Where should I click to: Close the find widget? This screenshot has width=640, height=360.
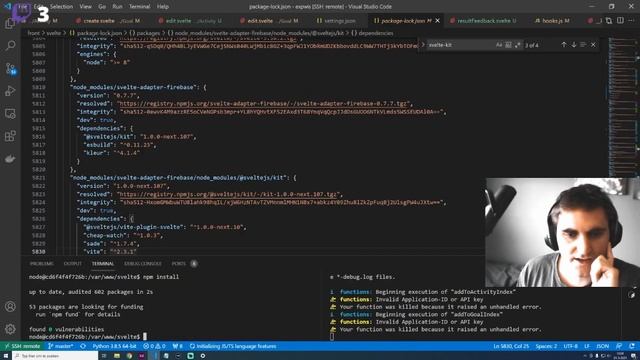tap(593, 44)
